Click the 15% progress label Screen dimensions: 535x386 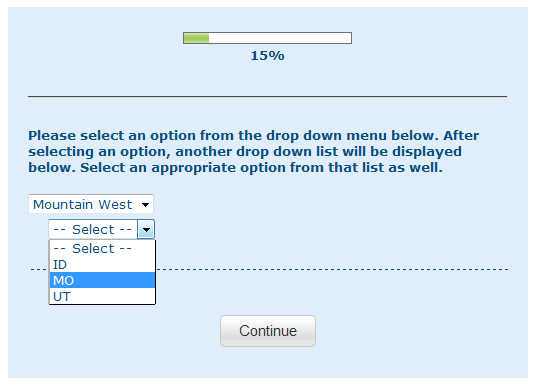pos(268,56)
